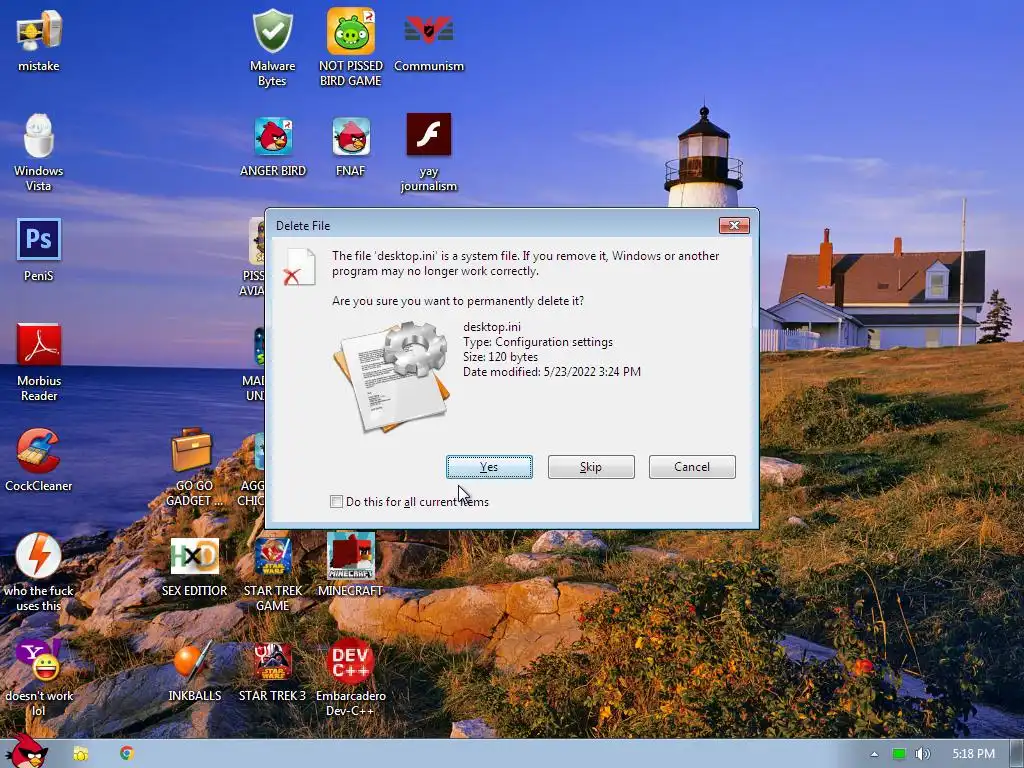Viewport: 1024px width, 768px height.
Task: Select the Morbius Reader icon
Action: (39, 362)
